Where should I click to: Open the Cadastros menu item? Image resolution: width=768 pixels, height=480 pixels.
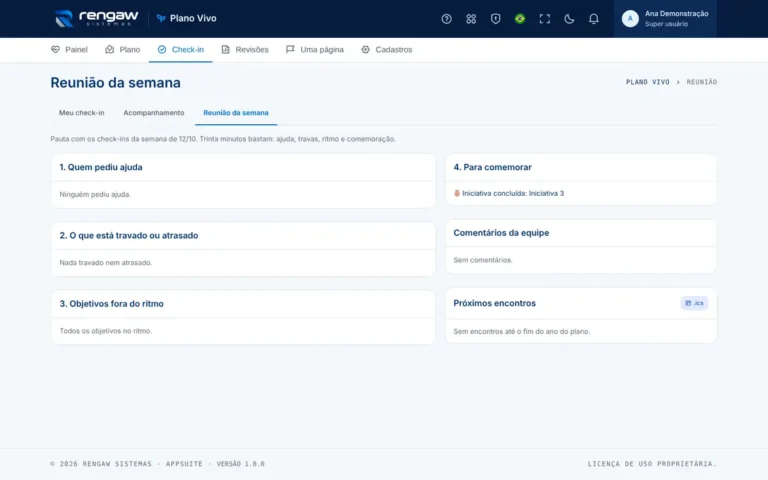point(386,49)
